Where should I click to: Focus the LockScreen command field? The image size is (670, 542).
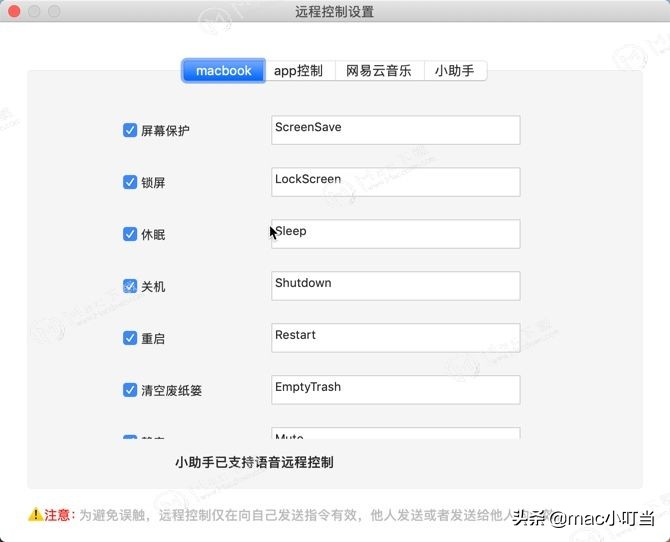tap(396, 182)
